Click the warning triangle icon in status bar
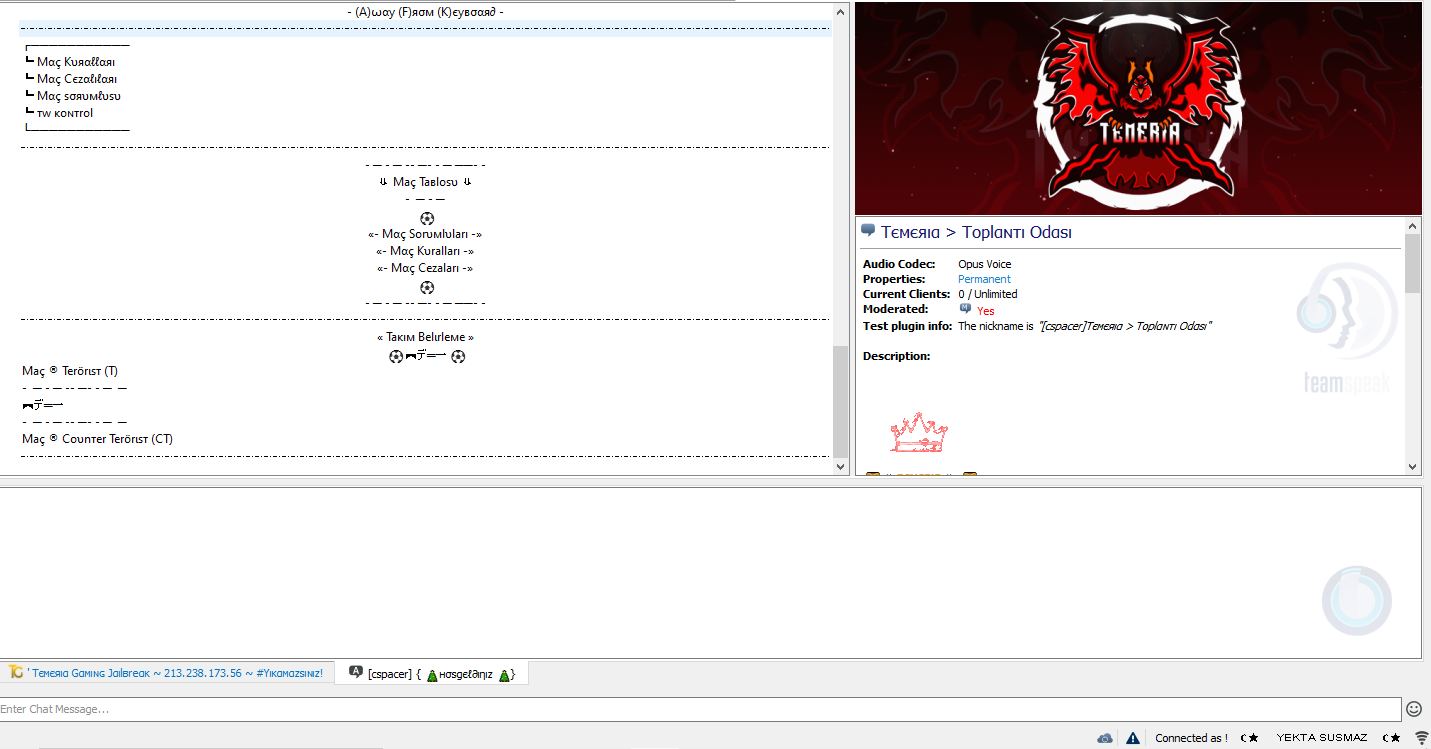Screen dimensions: 1431x749 point(1133,738)
